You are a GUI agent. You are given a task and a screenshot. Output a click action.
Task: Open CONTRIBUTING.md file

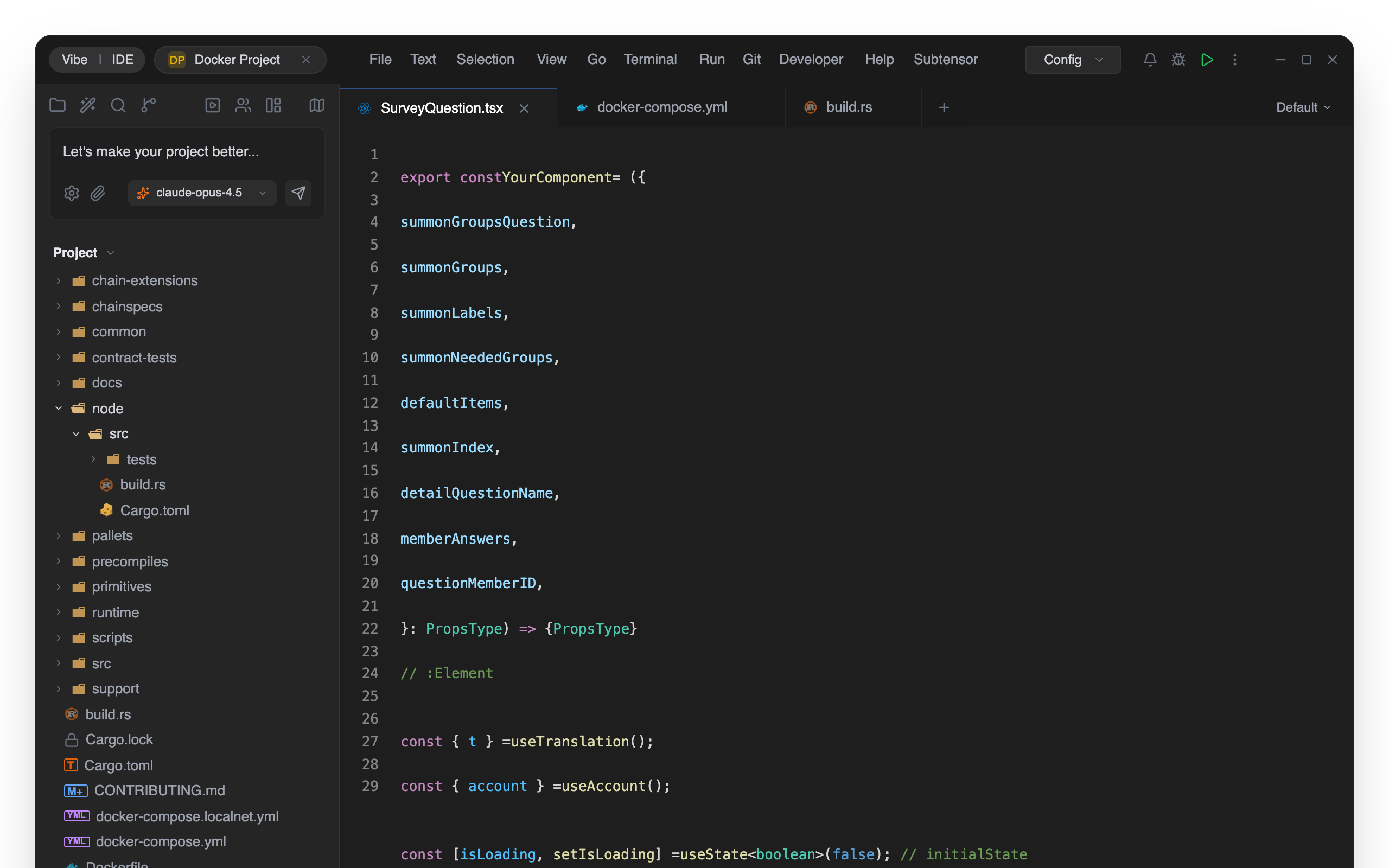159,791
